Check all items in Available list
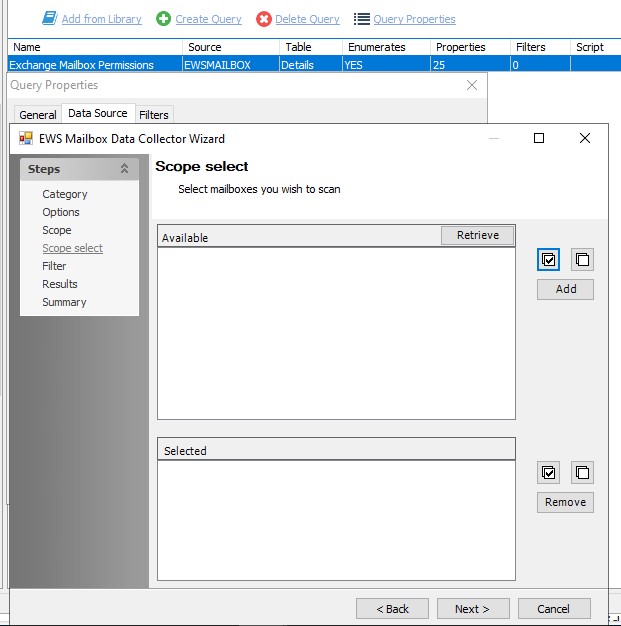 pos(548,260)
